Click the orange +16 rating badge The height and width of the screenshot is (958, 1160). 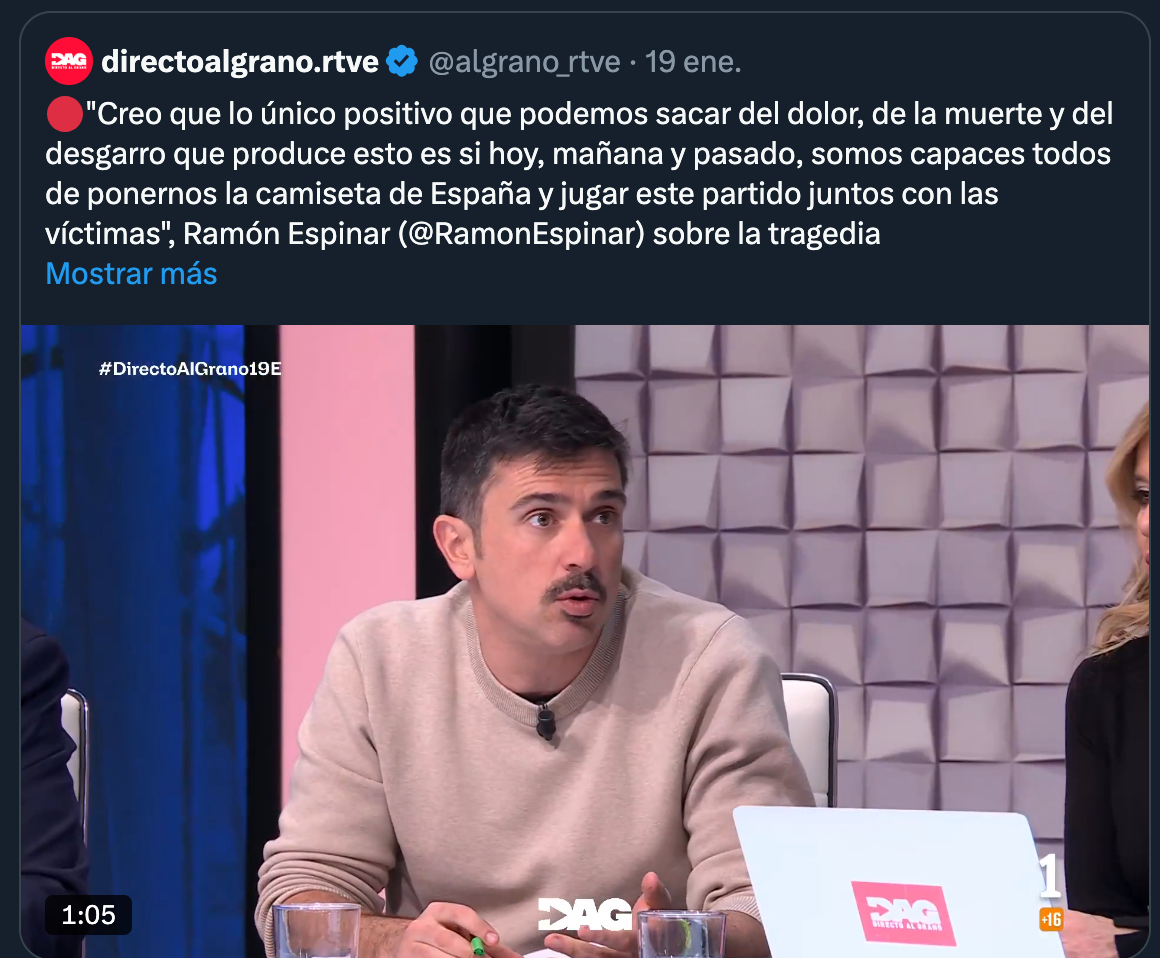click(x=1051, y=920)
